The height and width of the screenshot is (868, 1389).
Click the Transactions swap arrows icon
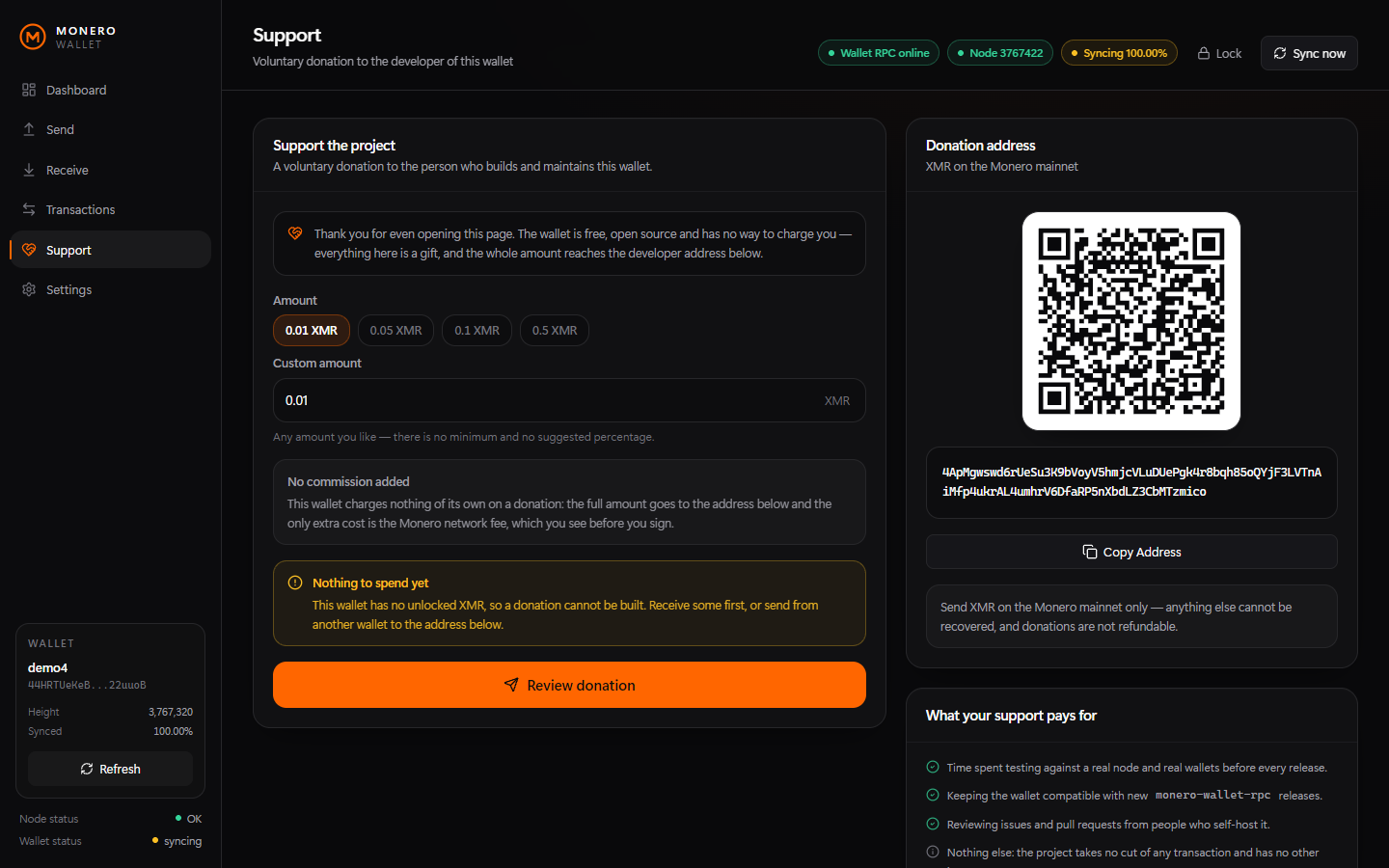pos(29,209)
